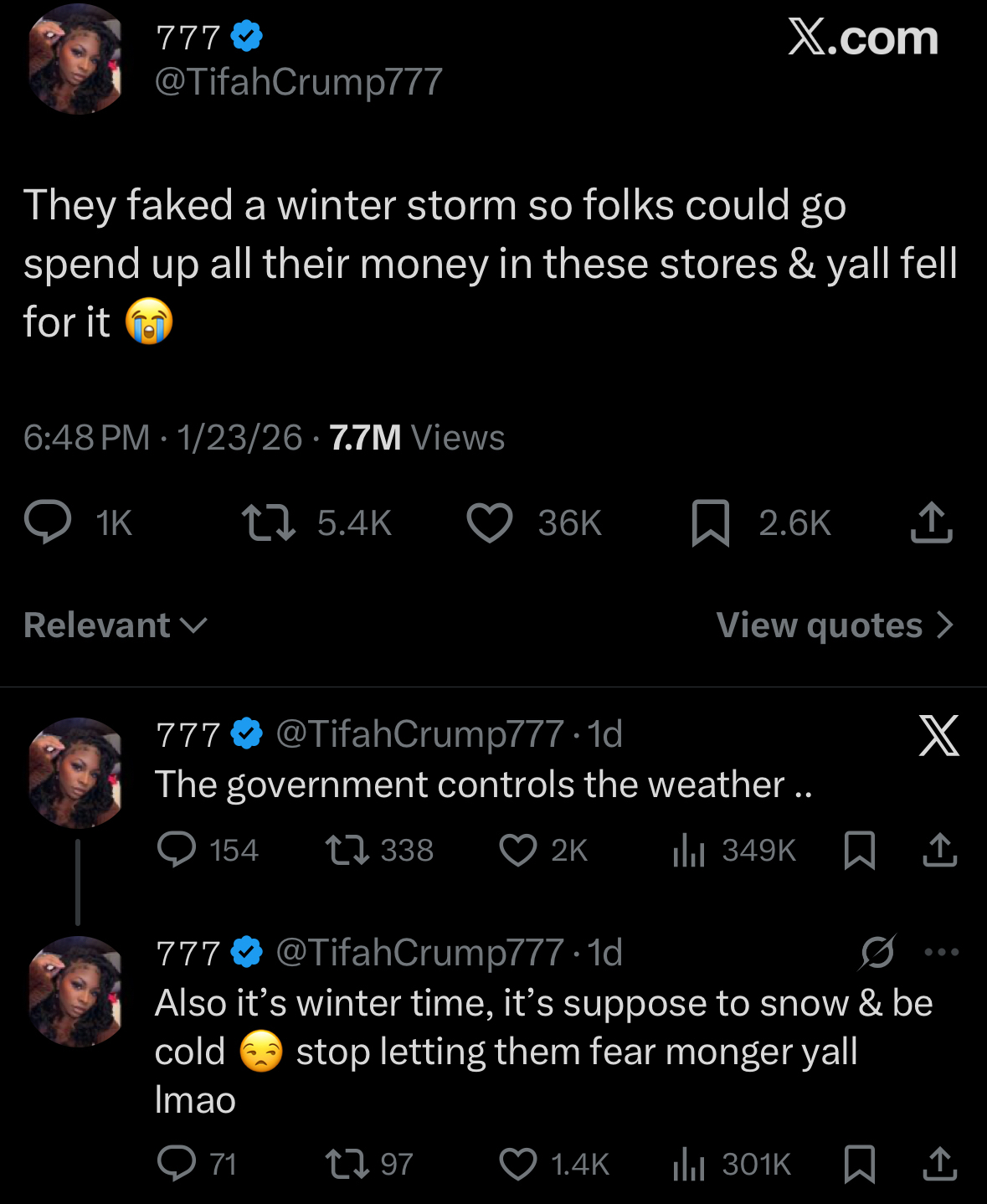This screenshot has width=987, height=1204.
Task: Repost the main tweet with 5.4K reposts
Action: [x=268, y=522]
